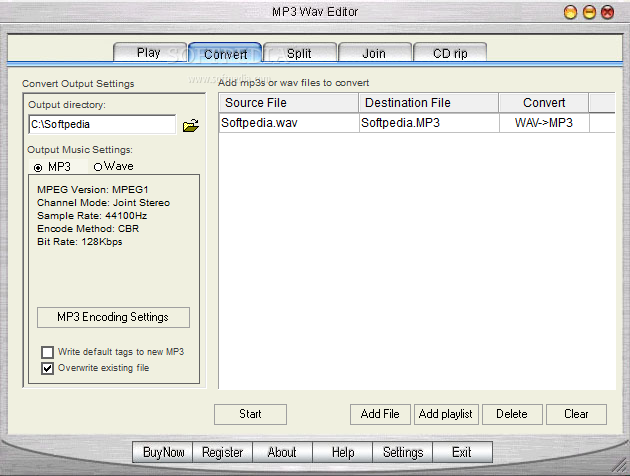Select the MP3 output radio button
The height and width of the screenshot is (476, 630).
(x=38, y=168)
